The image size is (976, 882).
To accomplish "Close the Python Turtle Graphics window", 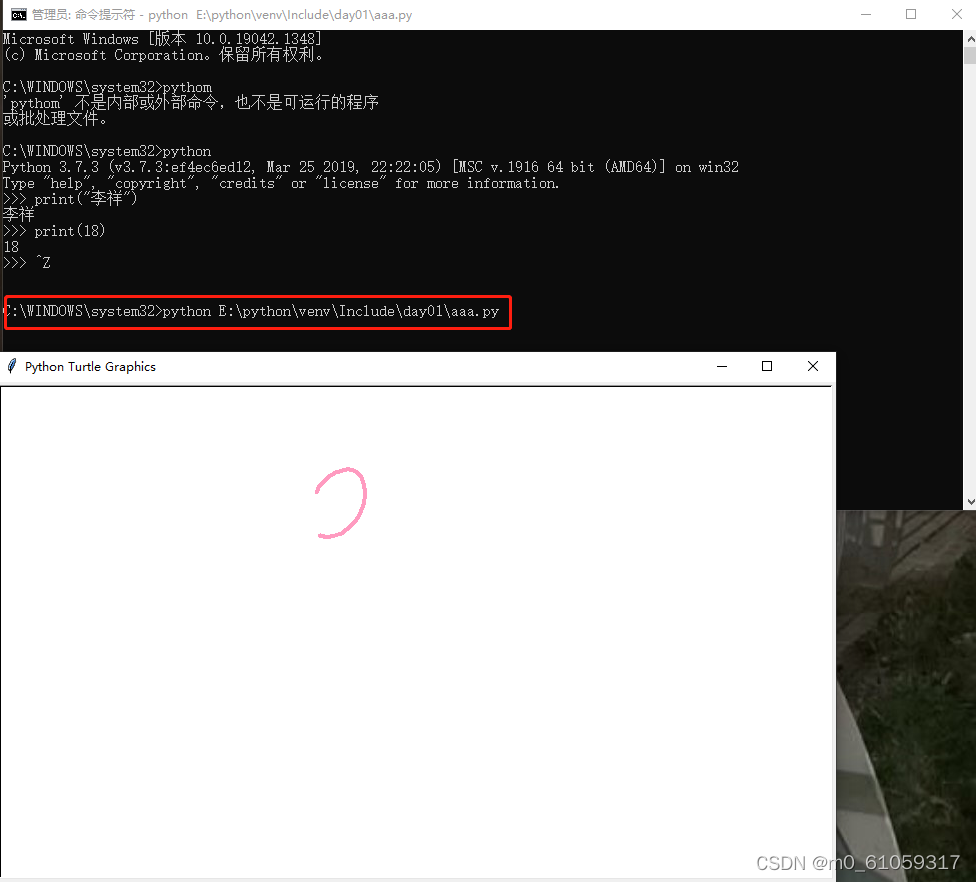I will [812, 366].
